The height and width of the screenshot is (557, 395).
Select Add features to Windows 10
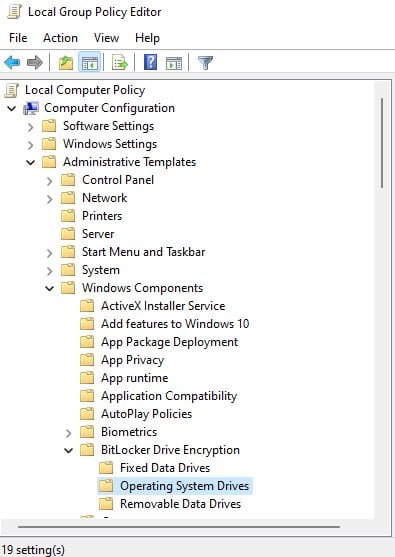pyautogui.click(x=175, y=324)
